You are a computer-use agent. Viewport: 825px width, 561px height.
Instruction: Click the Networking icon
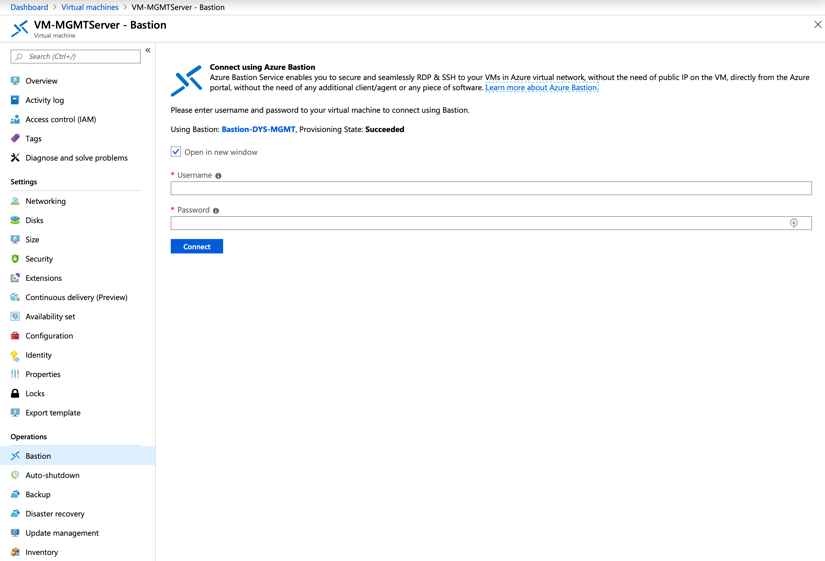click(15, 201)
